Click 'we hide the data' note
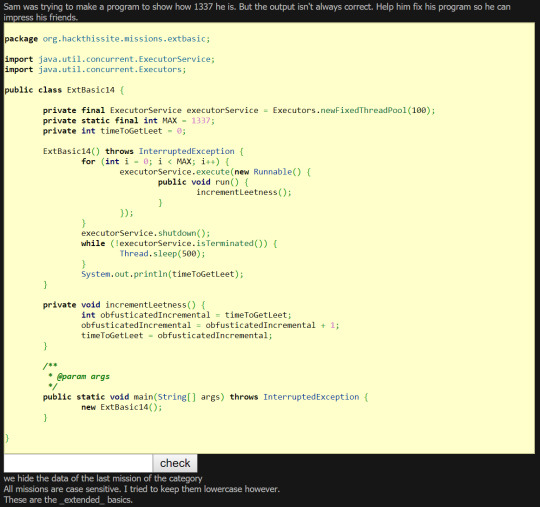 (103, 479)
